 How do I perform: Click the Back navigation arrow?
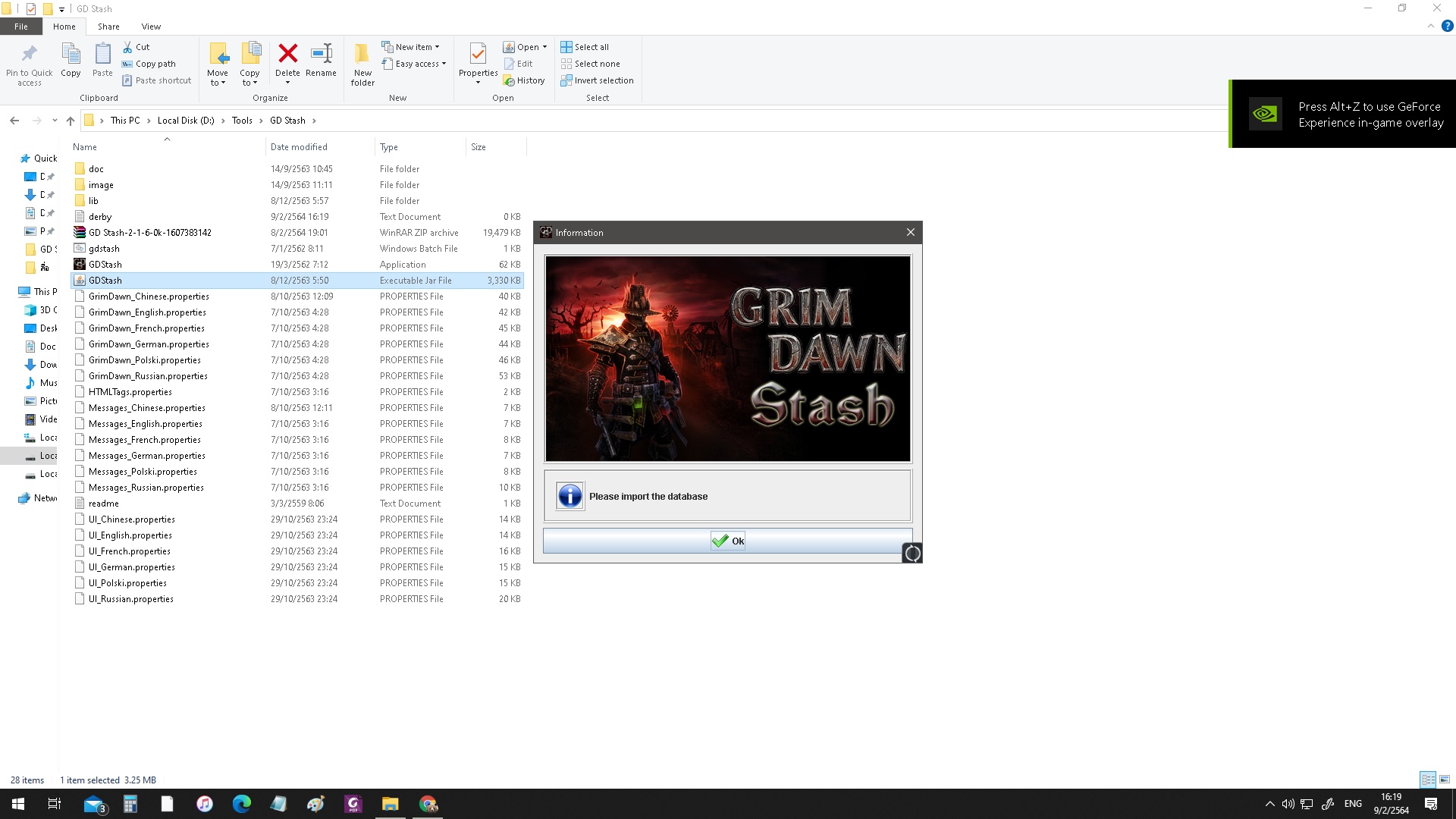click(14, 121)
